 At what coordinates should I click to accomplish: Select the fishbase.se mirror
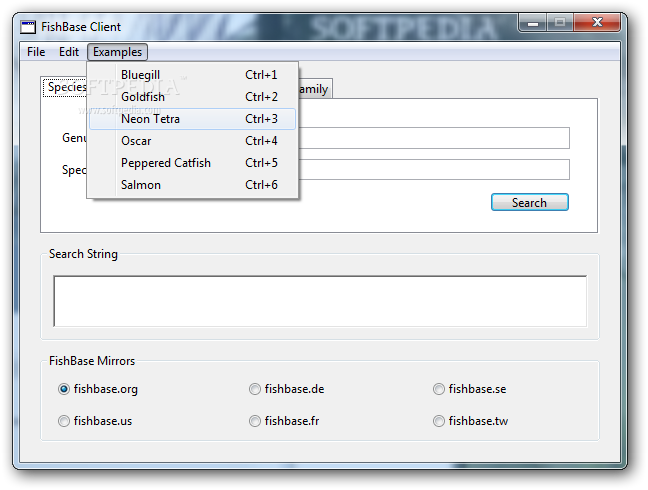(470, 389)
